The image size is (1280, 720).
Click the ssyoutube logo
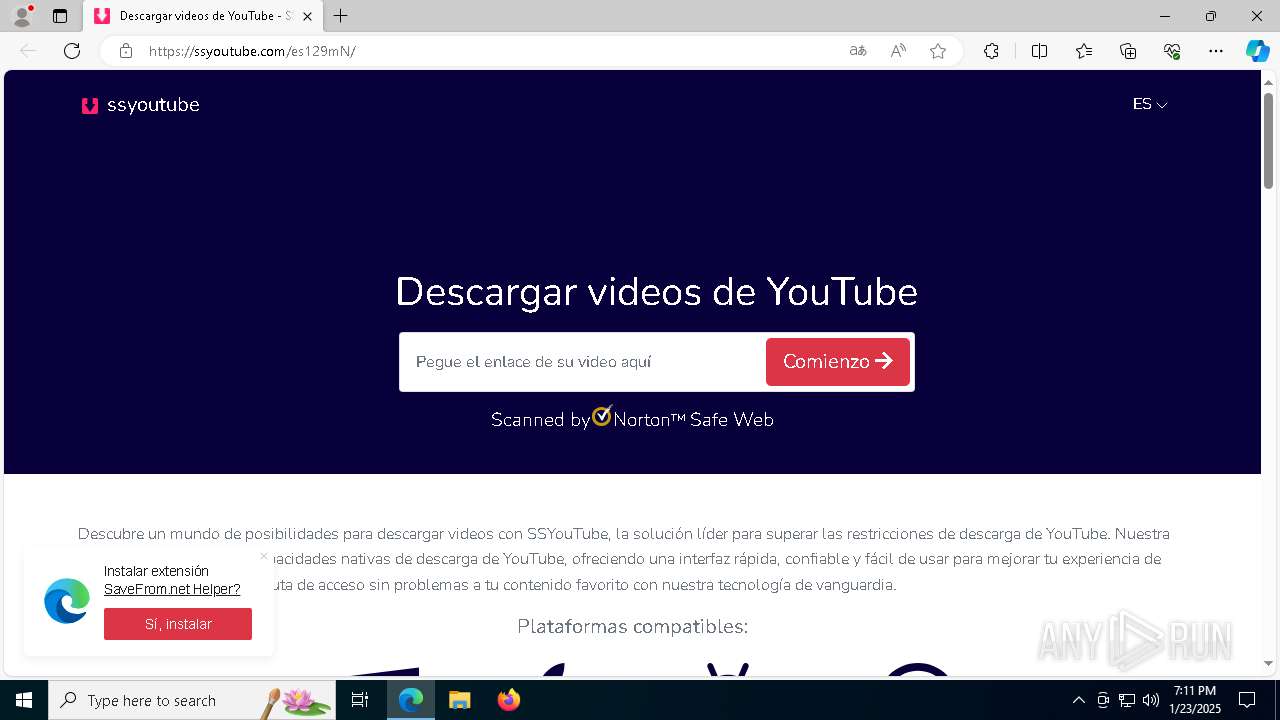[x=140, y=105]
